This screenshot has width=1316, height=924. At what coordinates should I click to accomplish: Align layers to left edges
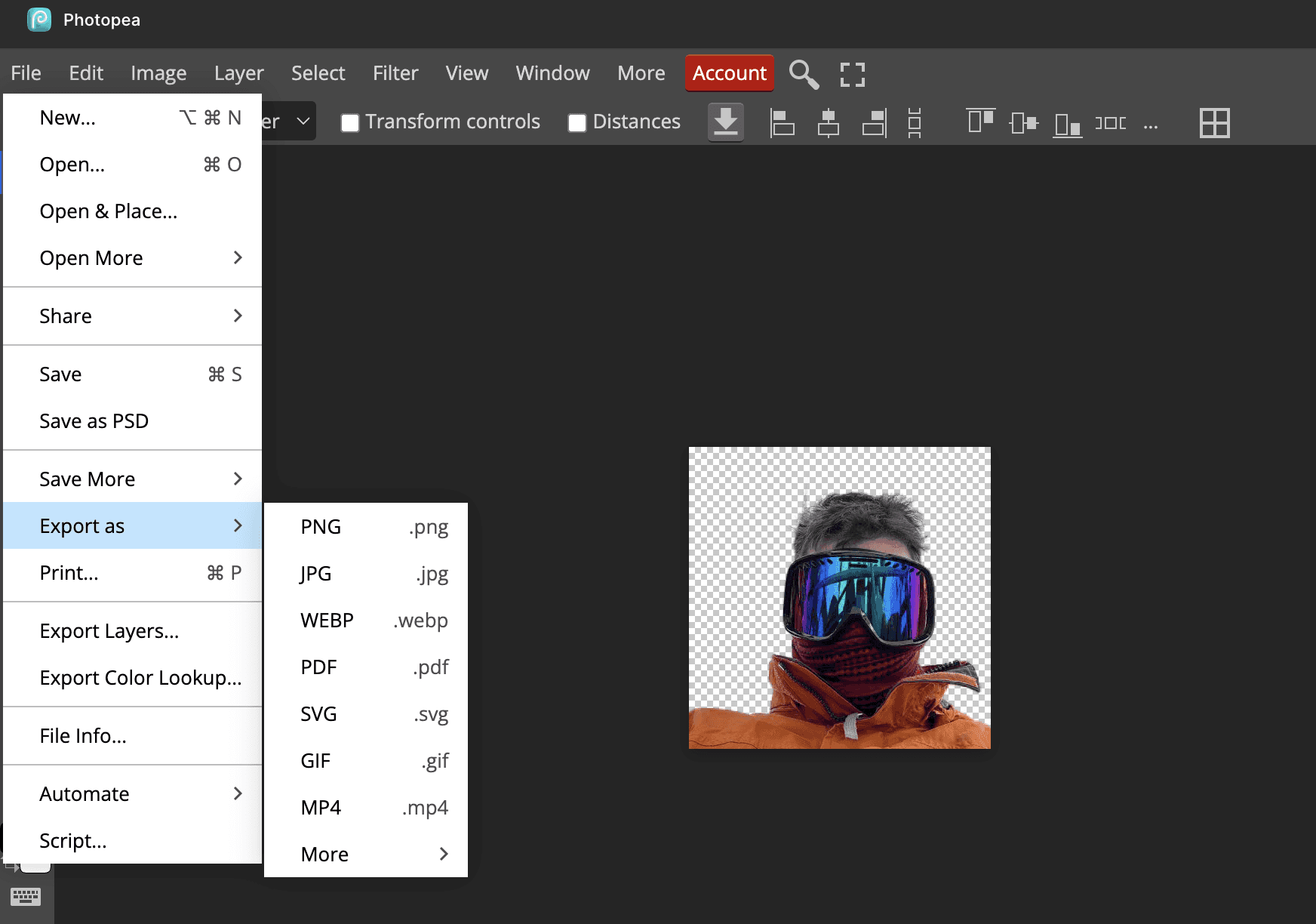click(782, 122)
